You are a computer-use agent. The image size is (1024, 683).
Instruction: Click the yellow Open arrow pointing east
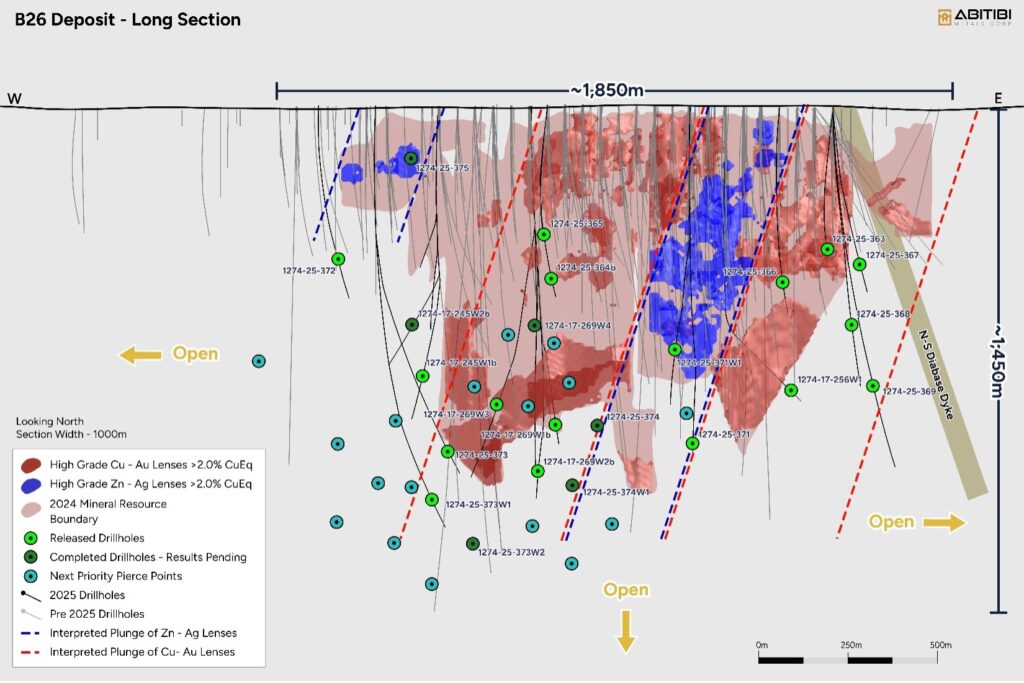[x=945, y=522]
